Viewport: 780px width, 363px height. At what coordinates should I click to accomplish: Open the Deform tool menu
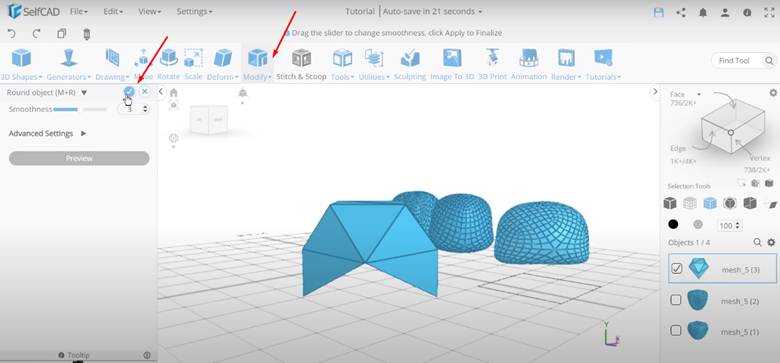pyautogui.click(x=223, y=65)
